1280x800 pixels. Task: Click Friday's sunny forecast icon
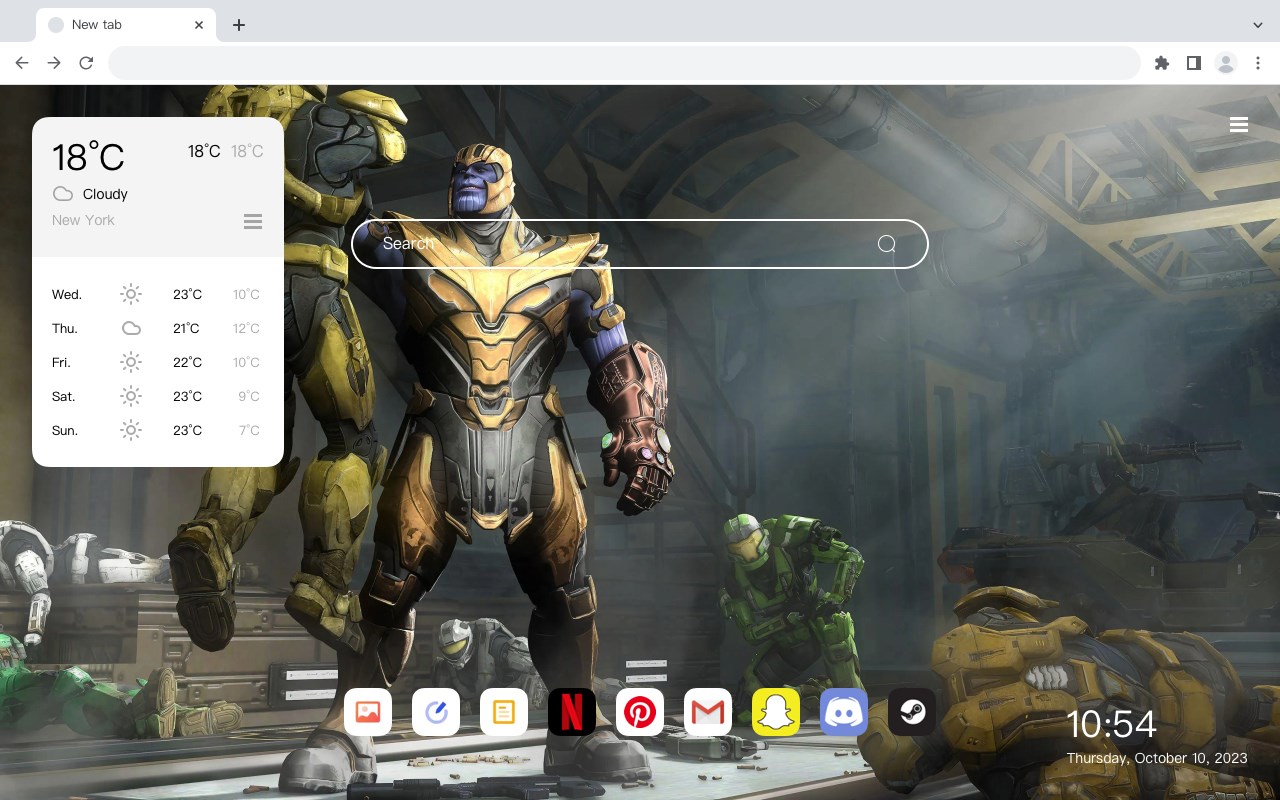coord(131,362)
